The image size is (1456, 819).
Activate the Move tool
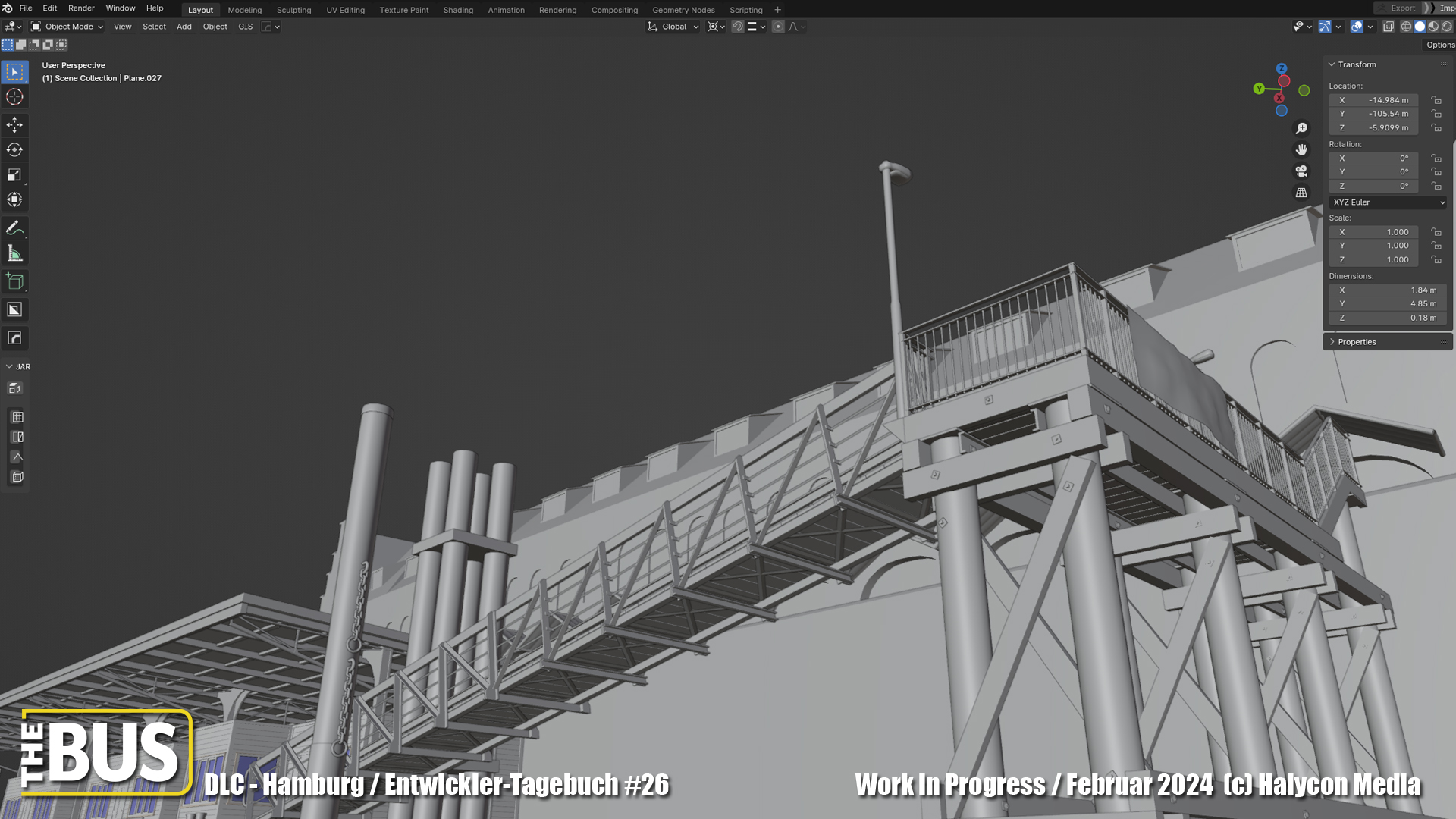14,124
